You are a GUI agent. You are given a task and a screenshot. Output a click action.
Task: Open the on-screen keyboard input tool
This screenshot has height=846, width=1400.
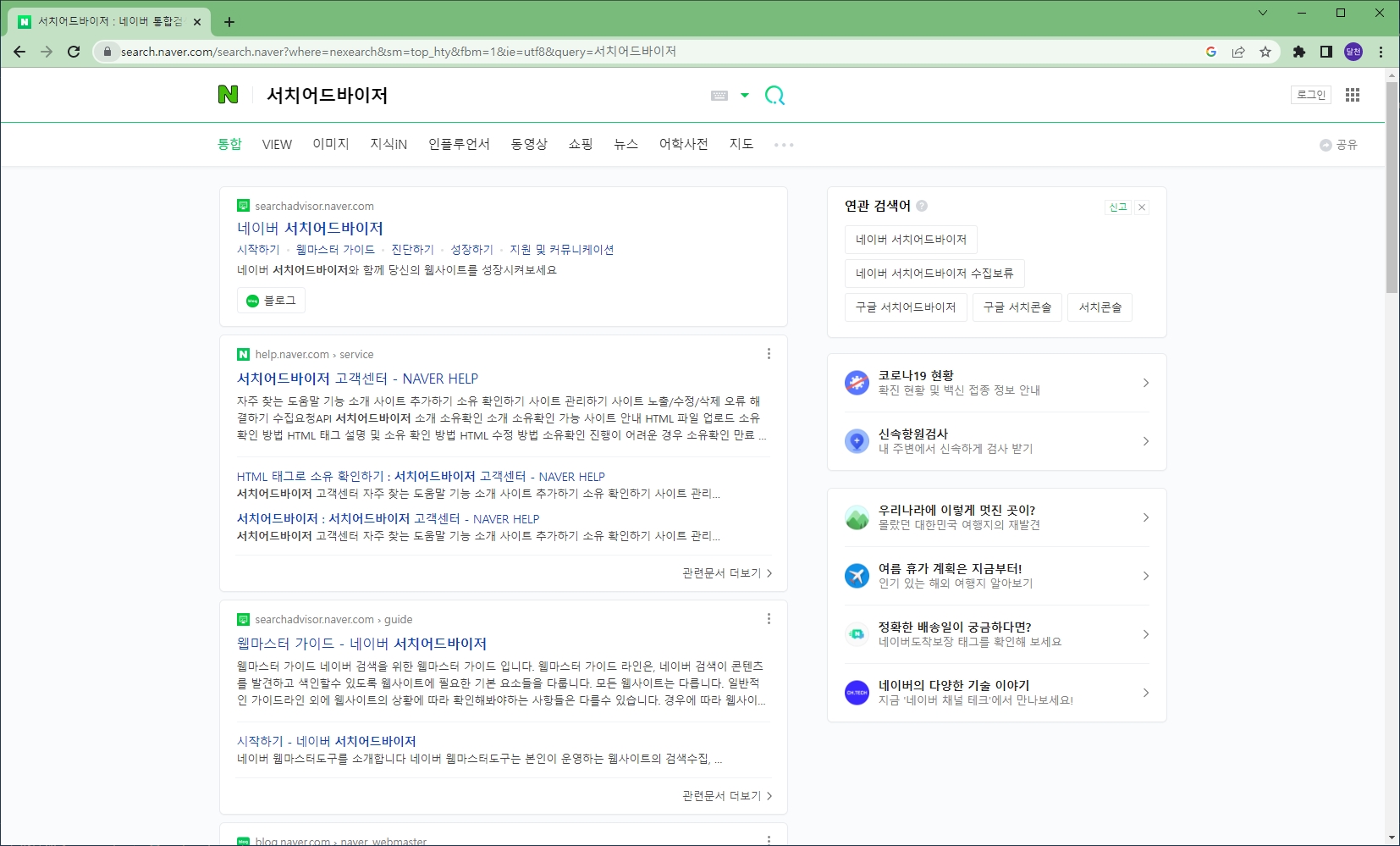pos(719,96)
